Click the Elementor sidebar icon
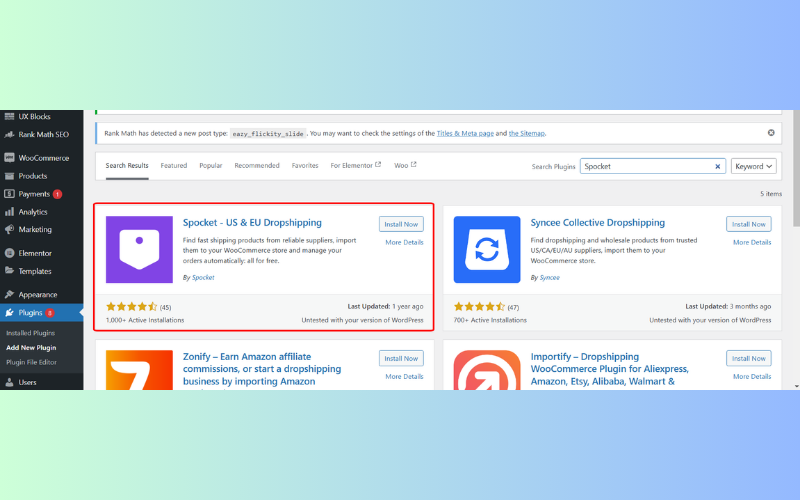Viewport: 800px width, 500px height. [x=9, y=253]
